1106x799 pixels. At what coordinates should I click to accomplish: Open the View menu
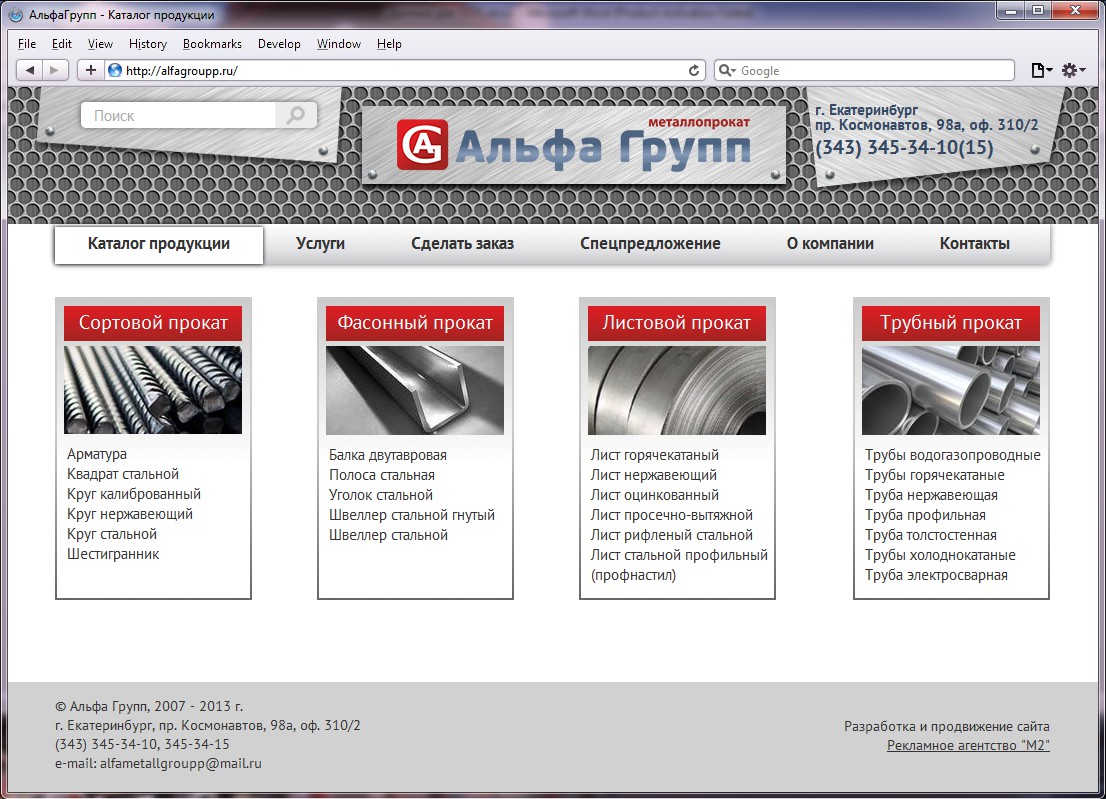[100, 44]
